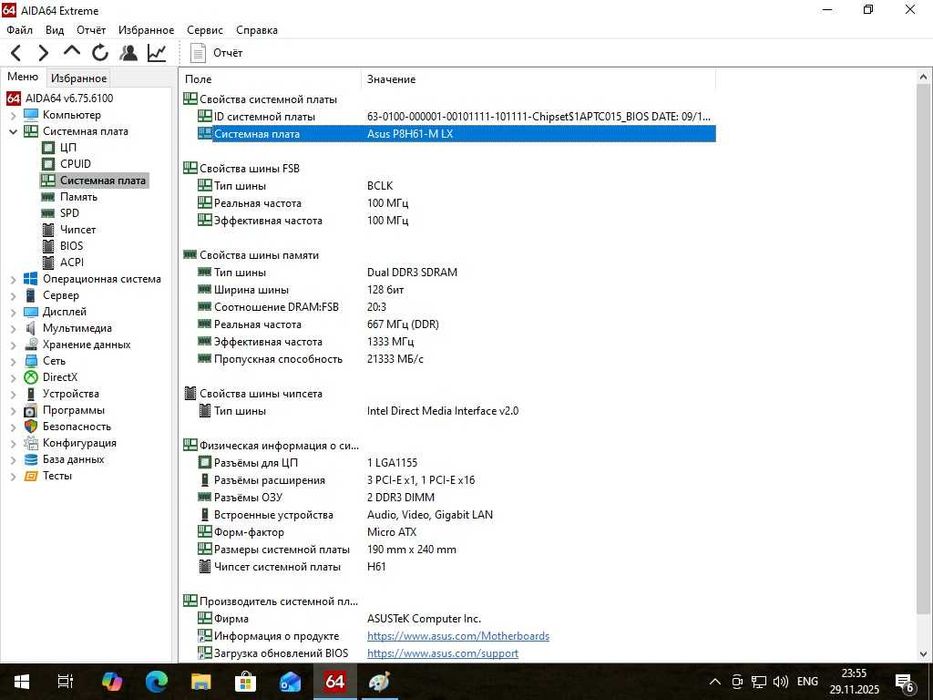
Task: Click the Программы icon in tree
Action: pos(31,411)
